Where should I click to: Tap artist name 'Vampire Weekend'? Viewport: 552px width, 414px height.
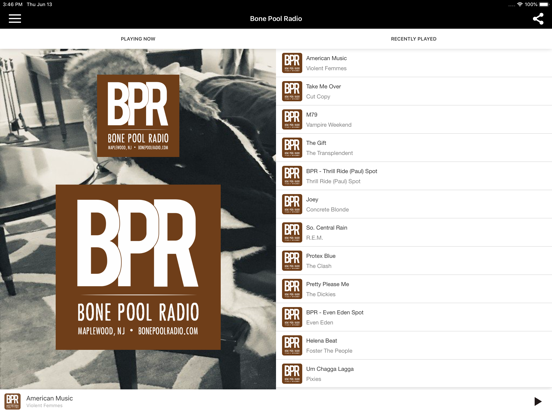(x=328, y=125)
